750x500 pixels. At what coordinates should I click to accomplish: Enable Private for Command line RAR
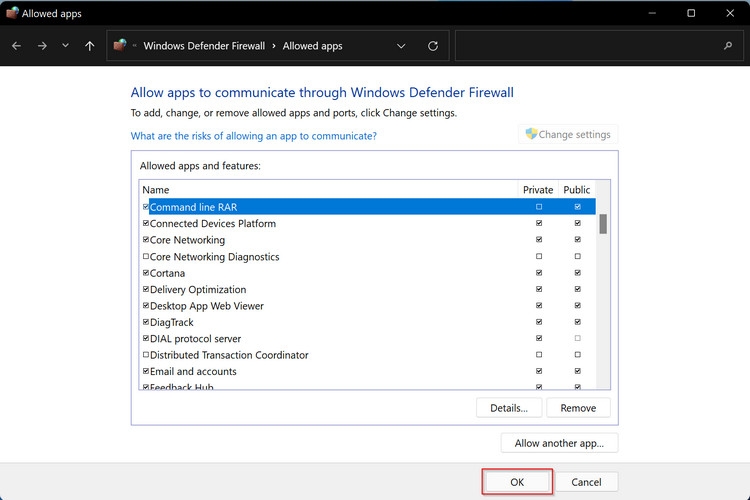click(x=539, y=207)
